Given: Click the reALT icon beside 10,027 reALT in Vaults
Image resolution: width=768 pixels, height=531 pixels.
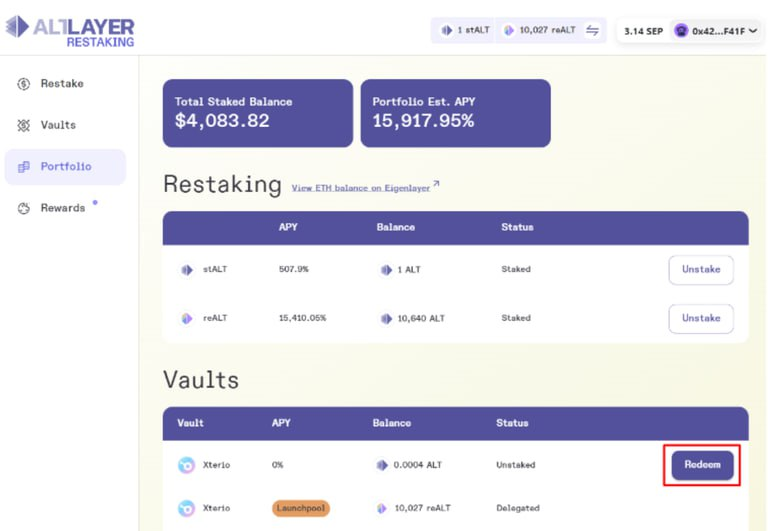Looking at the screenshot, I should [x=382, y=508].
